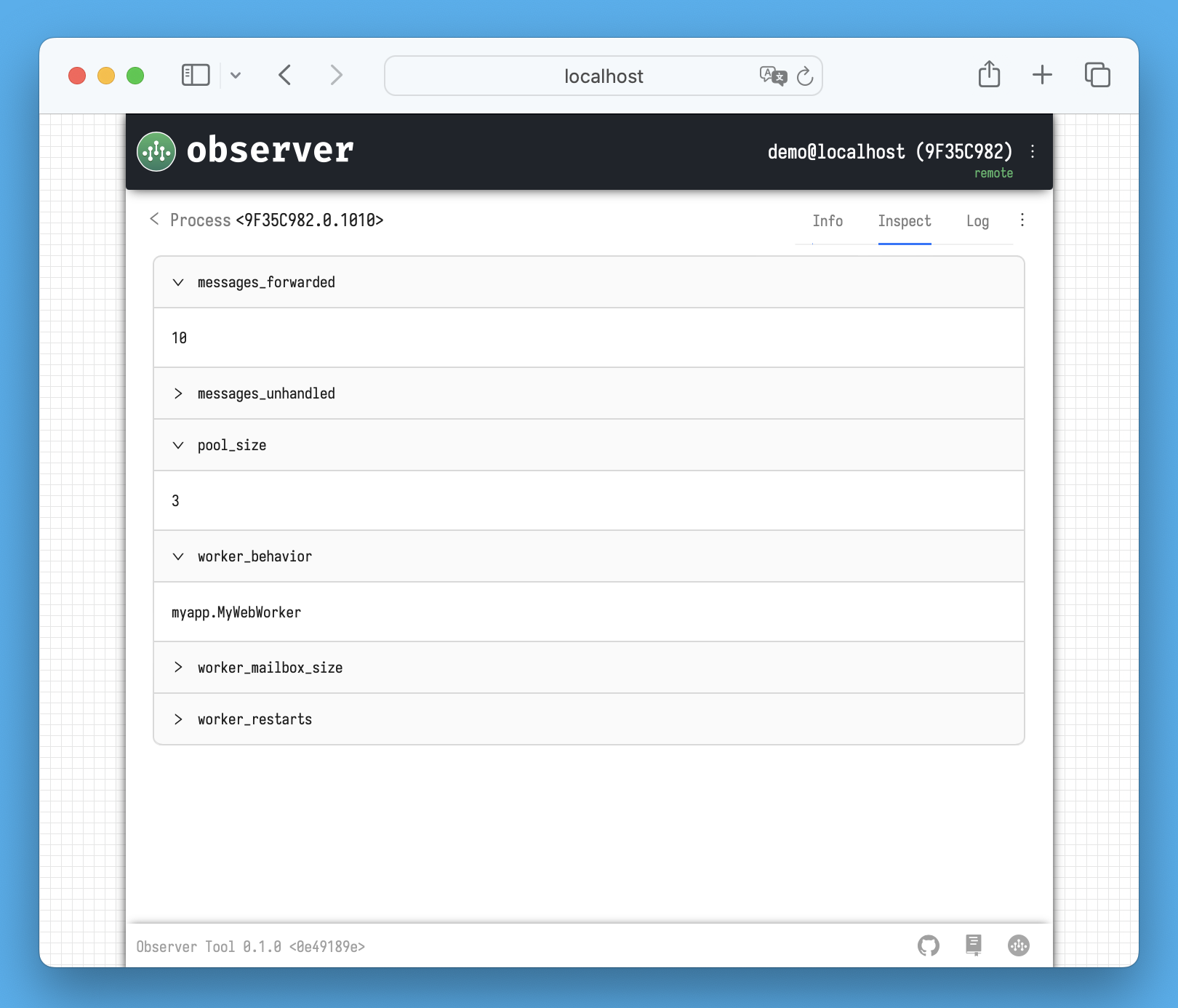Focus the localhost address bar
1178x1008 pixels.
click(x=603, y=76)
